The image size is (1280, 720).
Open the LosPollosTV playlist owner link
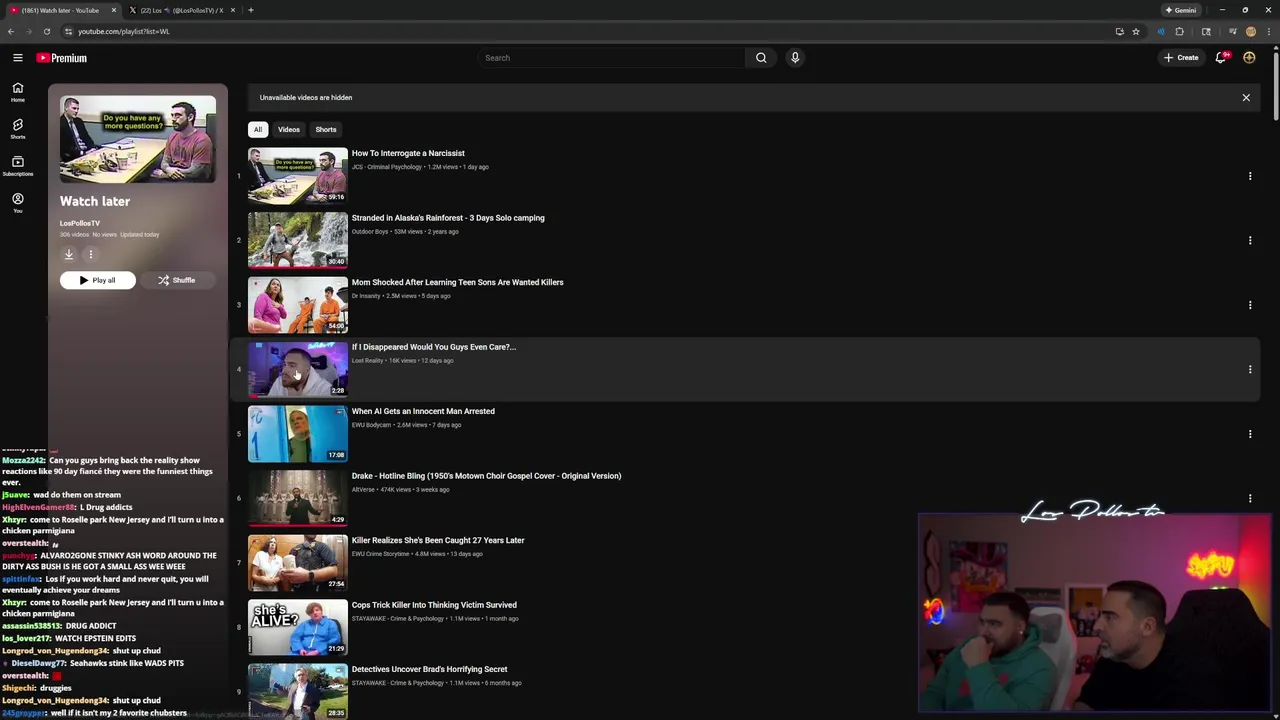[x=80, y=223]
